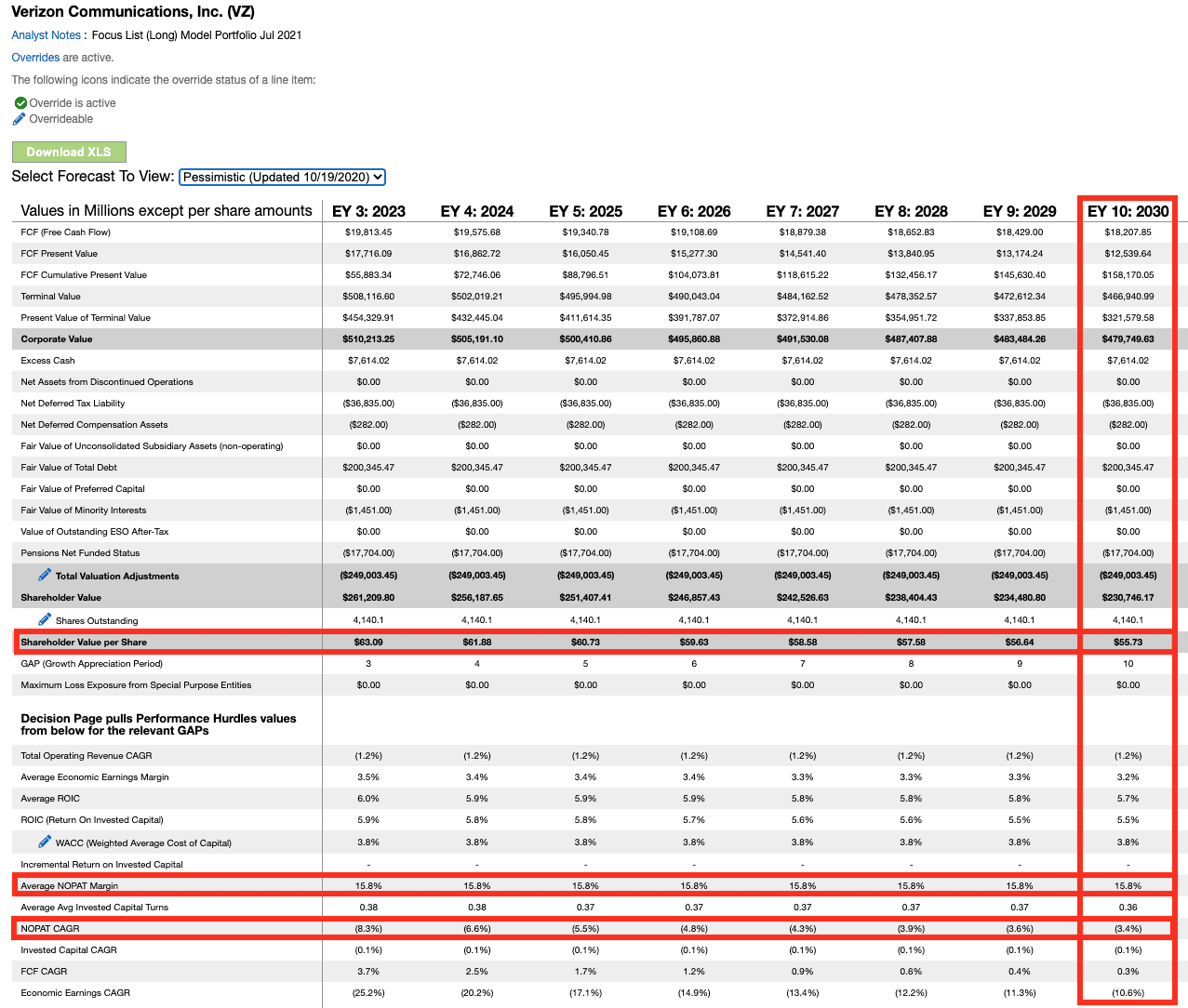The width and height of the screenshot is (1188, 1008).
Task: Click the Verizon Communications, Inc. (VZ) title
Action: coord(133,12)
